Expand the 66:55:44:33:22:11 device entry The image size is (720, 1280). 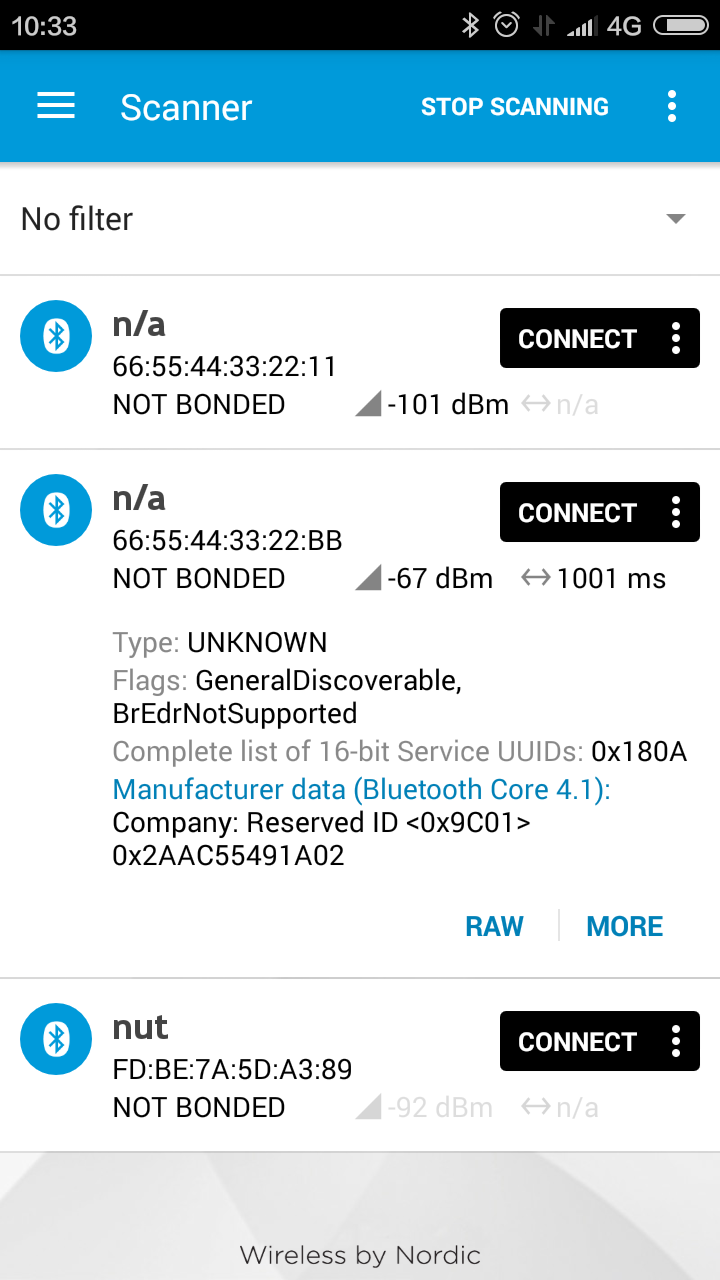[360, 362]
